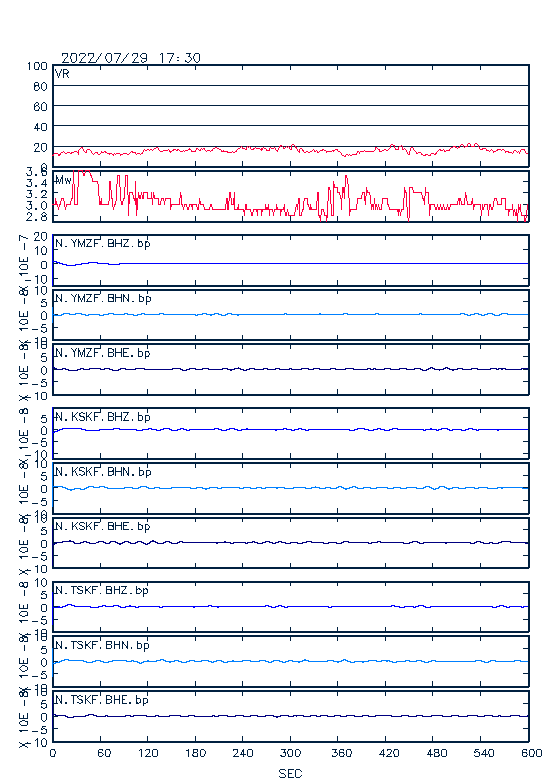Click the Mw panel label
This screenshot has height=781, width=554.
point(63,180)
